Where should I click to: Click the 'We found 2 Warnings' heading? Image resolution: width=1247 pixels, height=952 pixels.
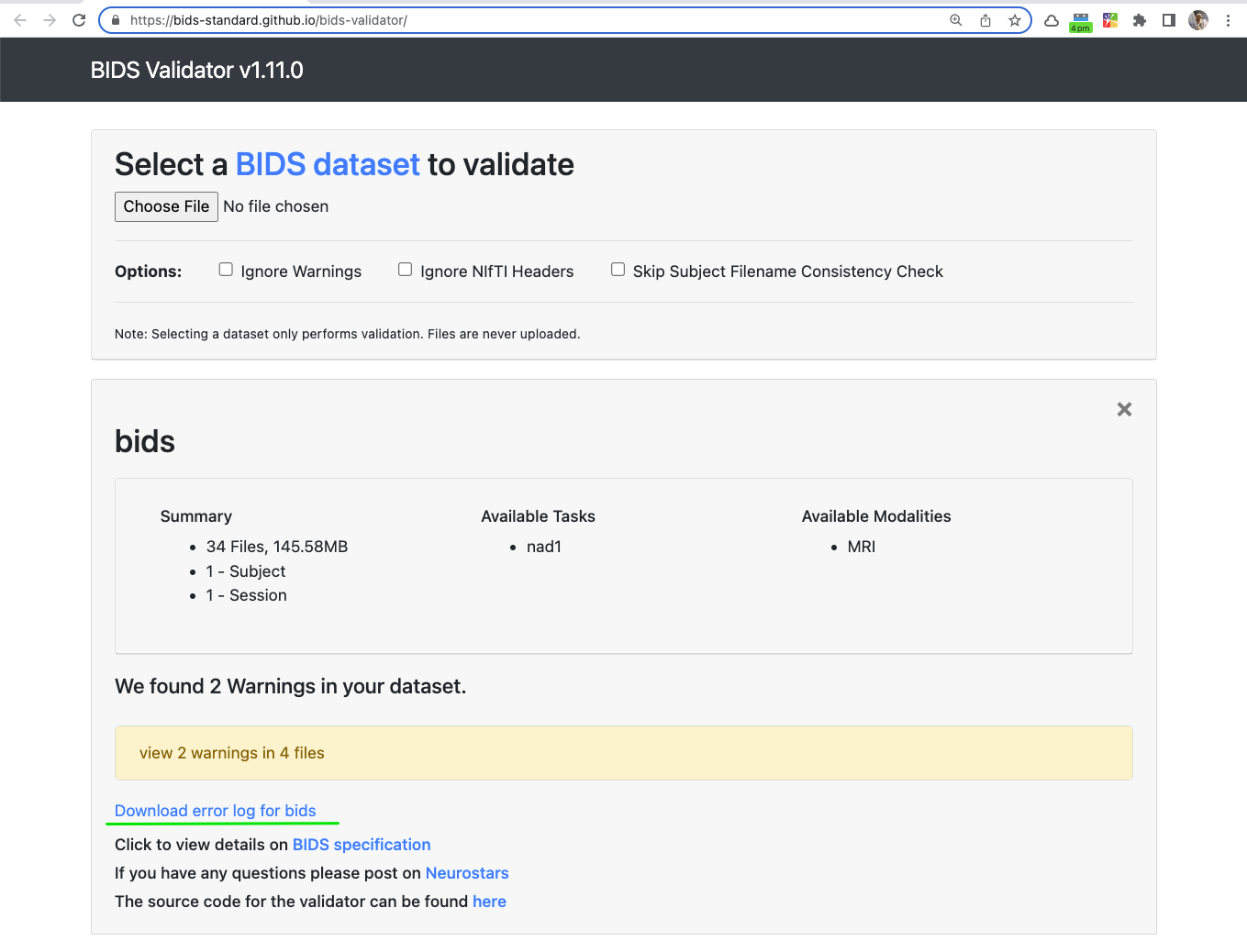[290, 686]
